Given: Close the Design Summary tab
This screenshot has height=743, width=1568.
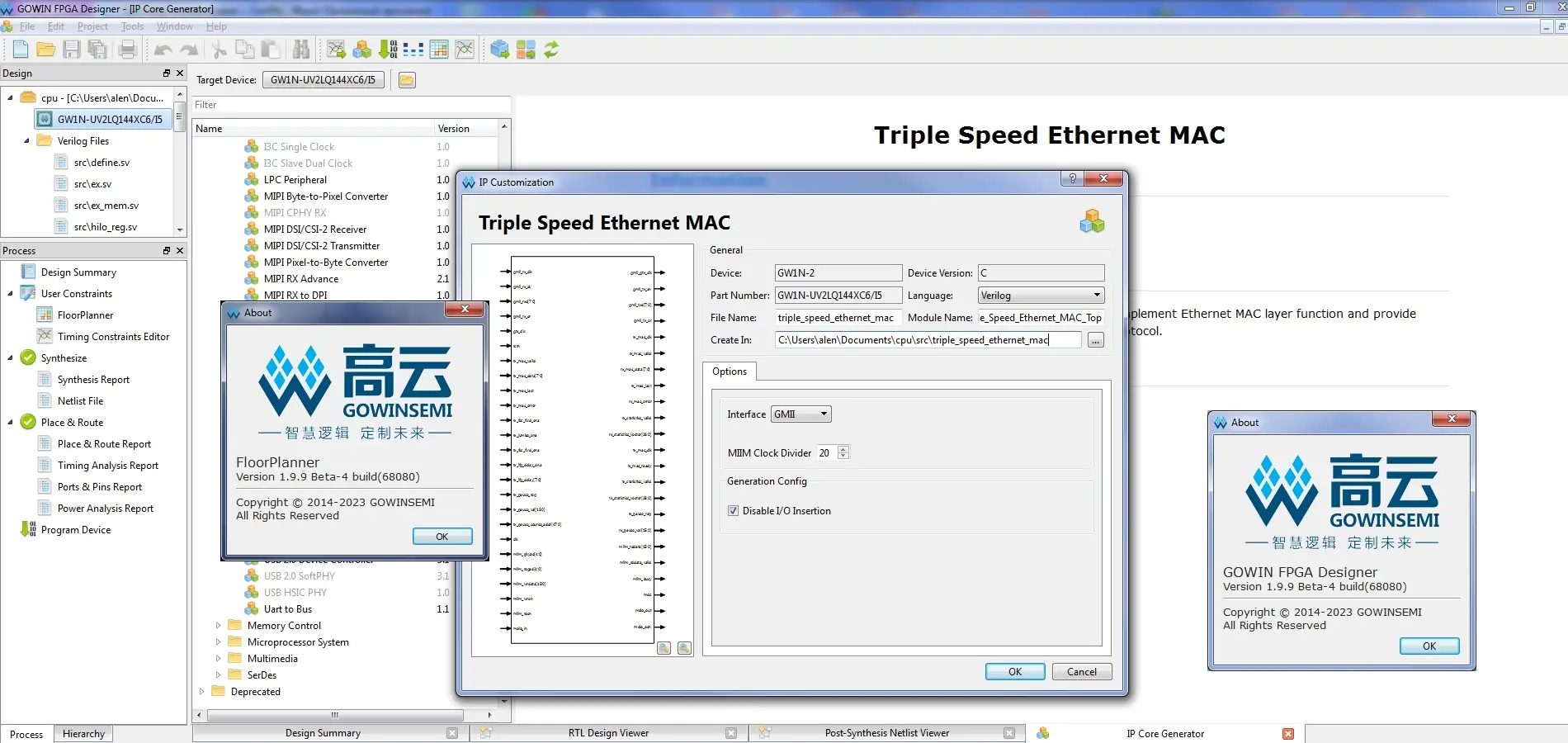Looking at the screenshot, I should pyautogui.click(x=452, y=733).
